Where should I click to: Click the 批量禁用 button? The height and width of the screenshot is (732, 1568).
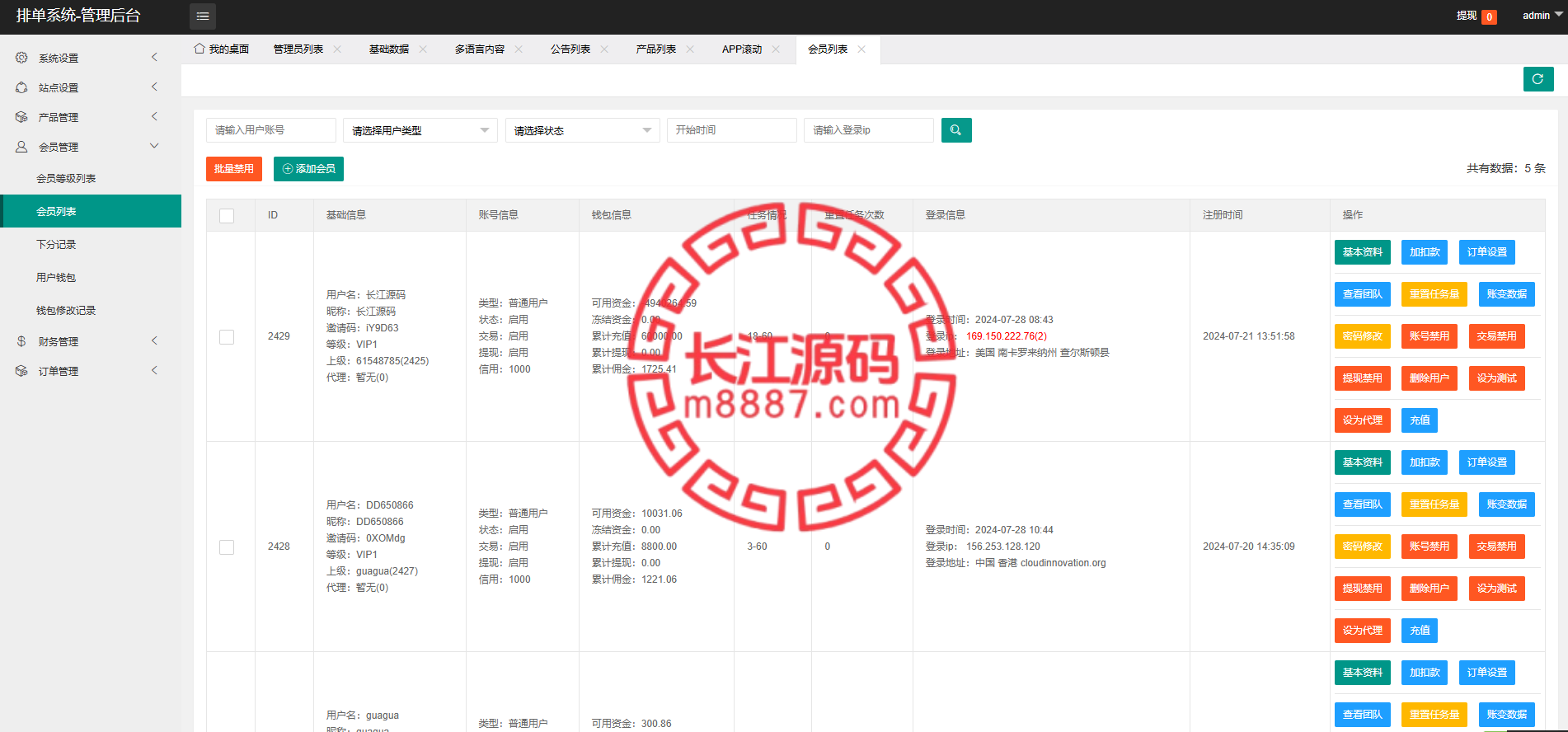(x=234, y=169)
